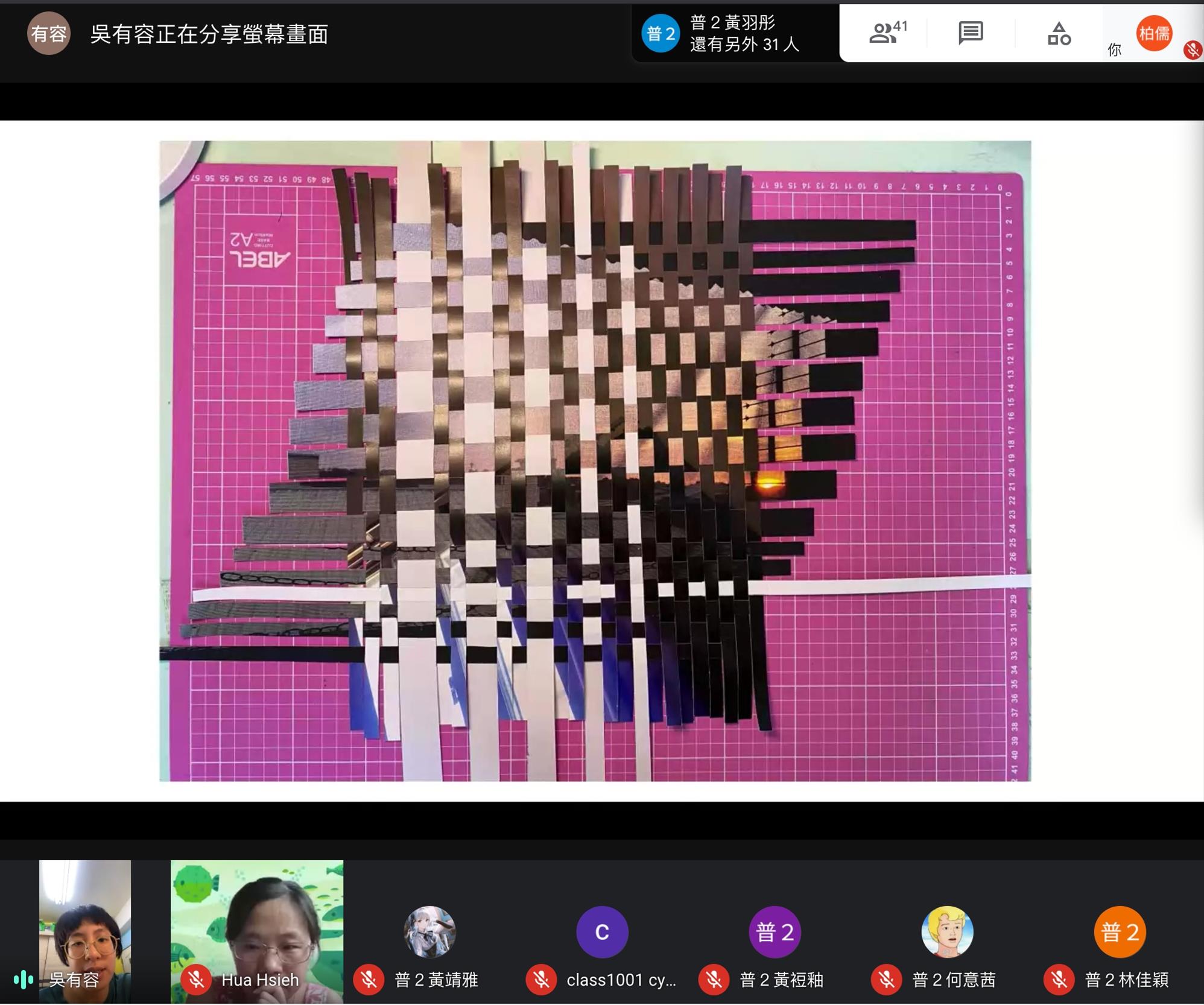Screen dimensions: 1204x1005
Task: Click the green audio indicator beside 吳有容
Action: click(x=23, y=980)
